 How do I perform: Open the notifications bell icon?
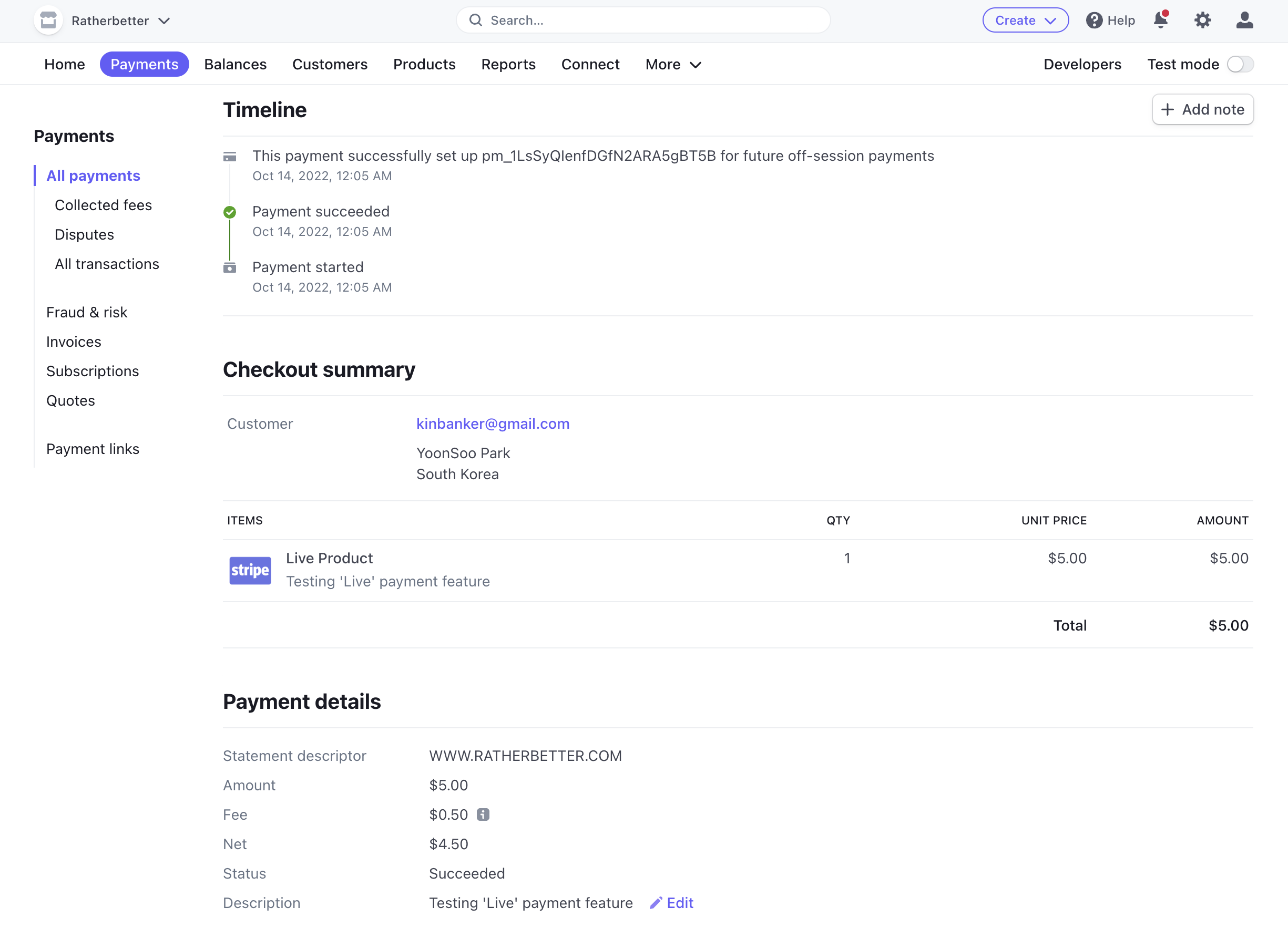click(x=1160, y=20)
